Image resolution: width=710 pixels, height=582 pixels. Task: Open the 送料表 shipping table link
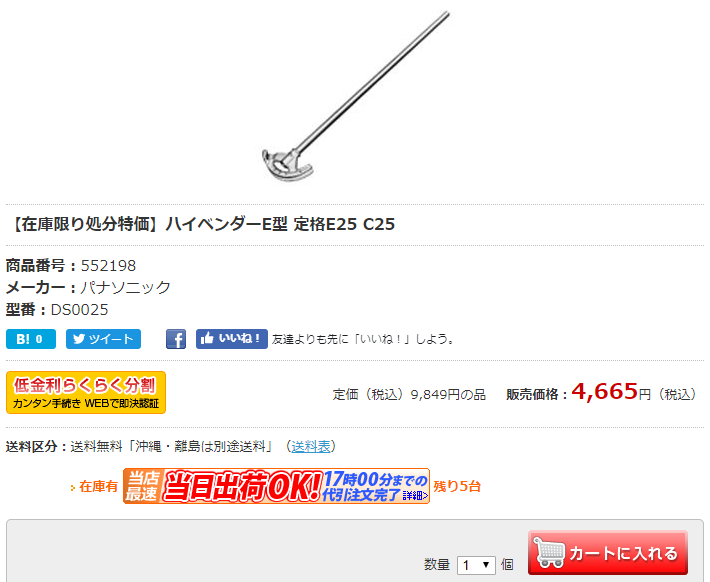point(311,447)
